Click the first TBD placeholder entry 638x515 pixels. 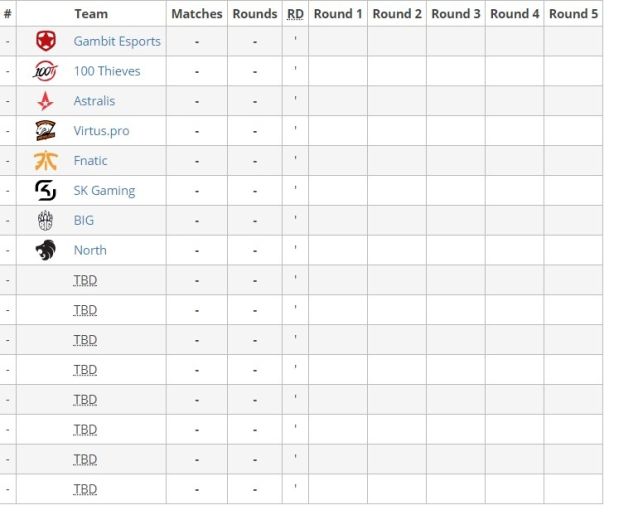coord(85,280)
